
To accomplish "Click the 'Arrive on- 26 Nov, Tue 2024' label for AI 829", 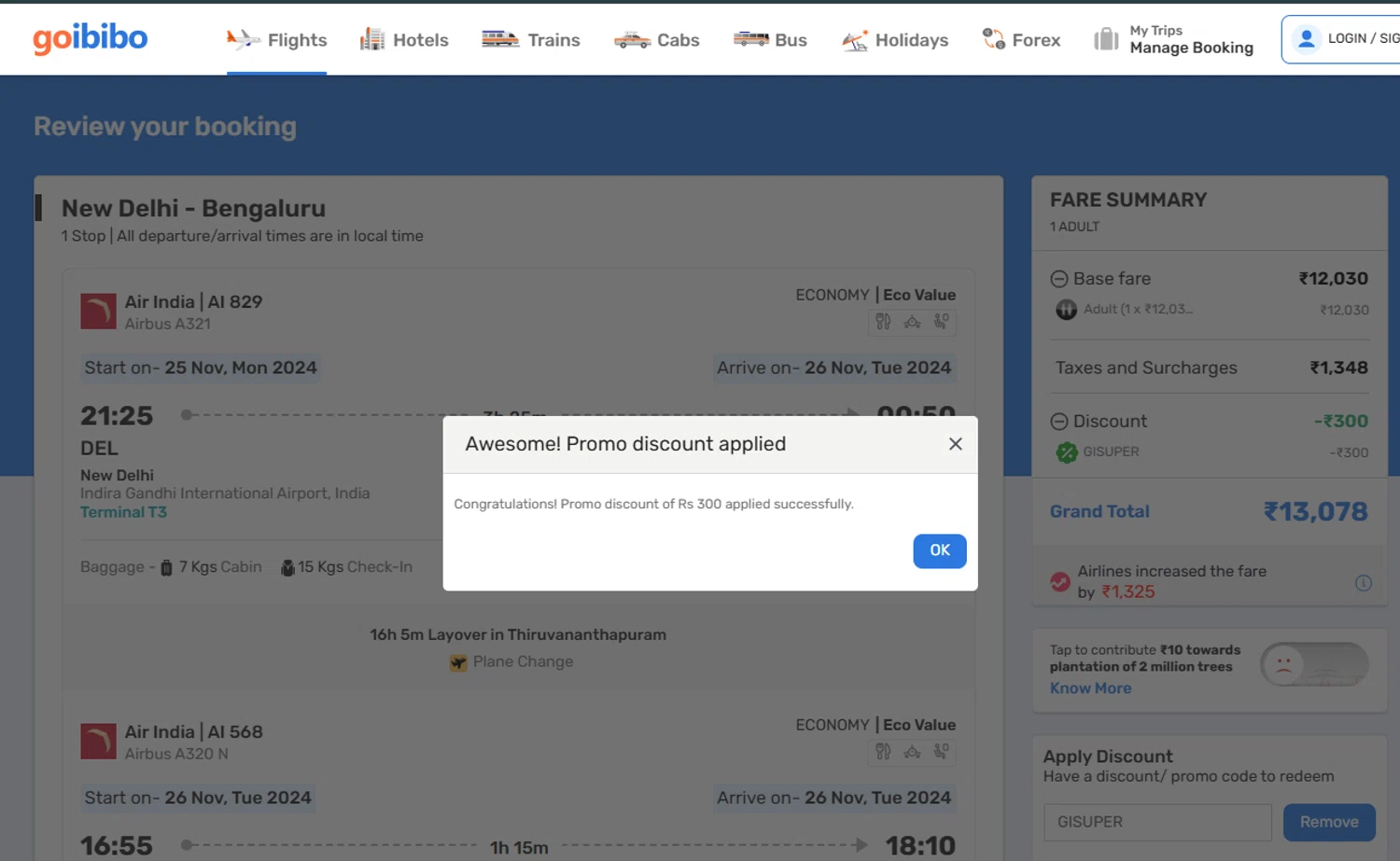I will click(834, 368).
